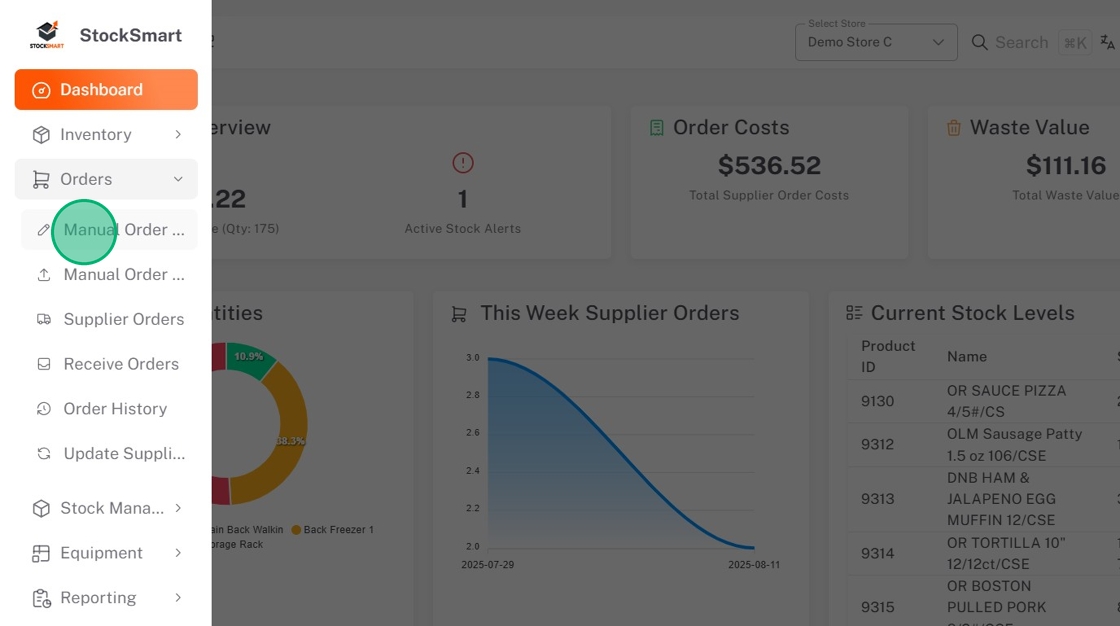Expand the Inventory submenu chevron
Viewport: 1120px width, 626px height.
178,134
